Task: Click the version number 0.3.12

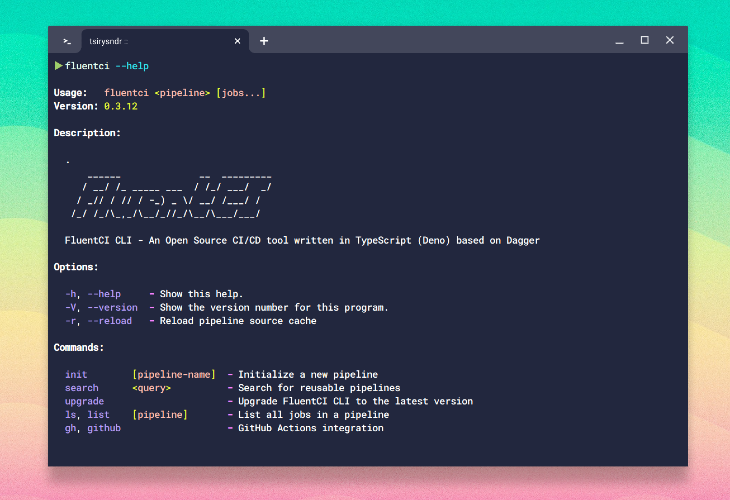Action: tap(121, 106)
